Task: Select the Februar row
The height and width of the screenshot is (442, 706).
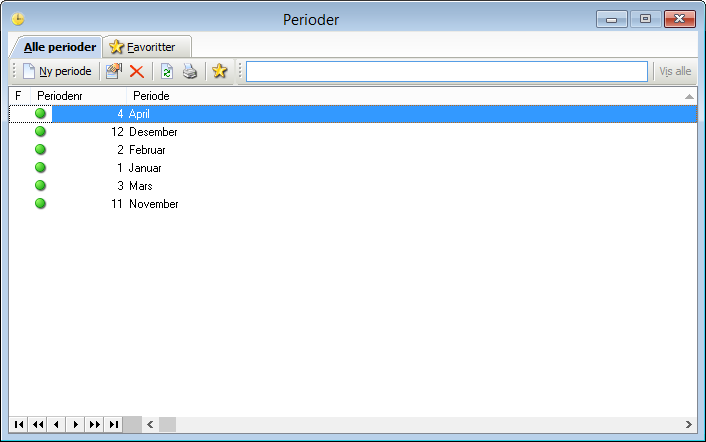Action: 353,150
